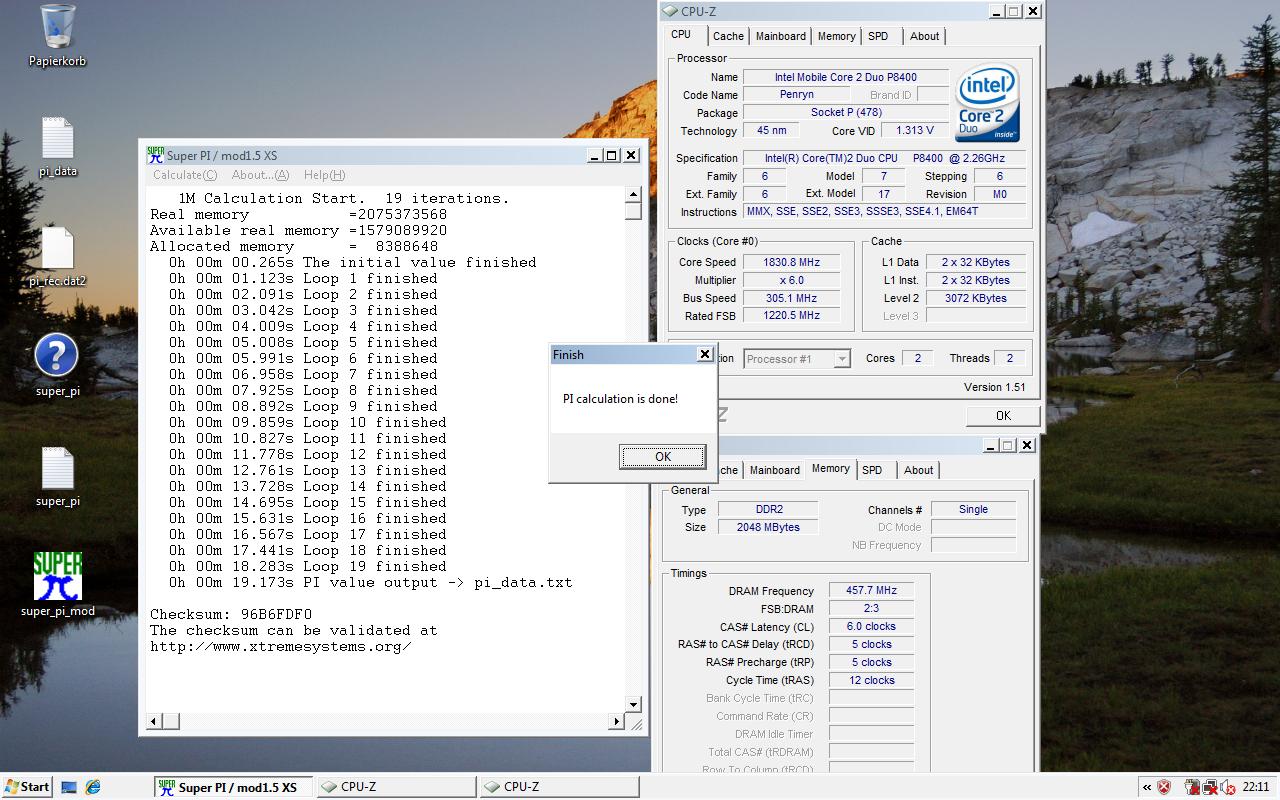Click the memory Size 2048 MBytes field
1280x800 pixels.
pos(768,527)
